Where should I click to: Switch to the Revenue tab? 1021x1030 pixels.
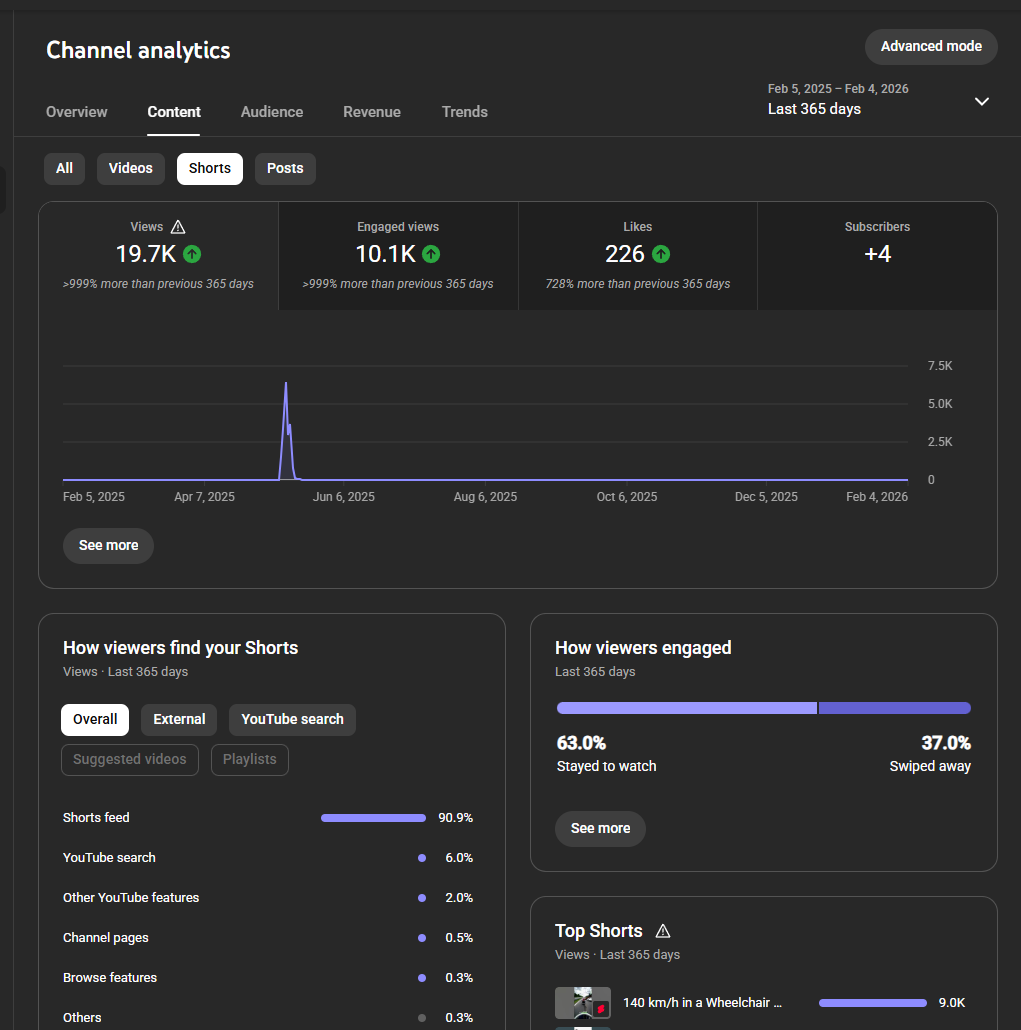(x=372, y=112)
